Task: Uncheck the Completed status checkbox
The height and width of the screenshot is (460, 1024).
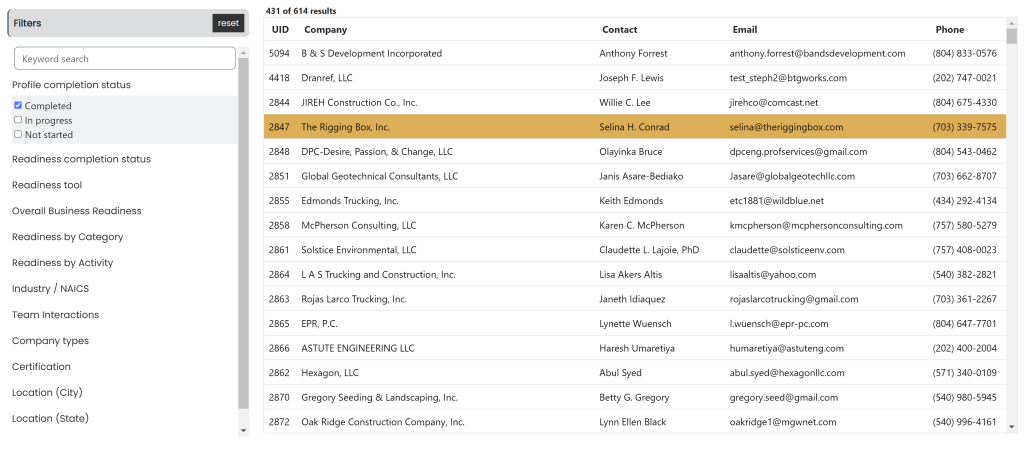Action: pos(18,106)
